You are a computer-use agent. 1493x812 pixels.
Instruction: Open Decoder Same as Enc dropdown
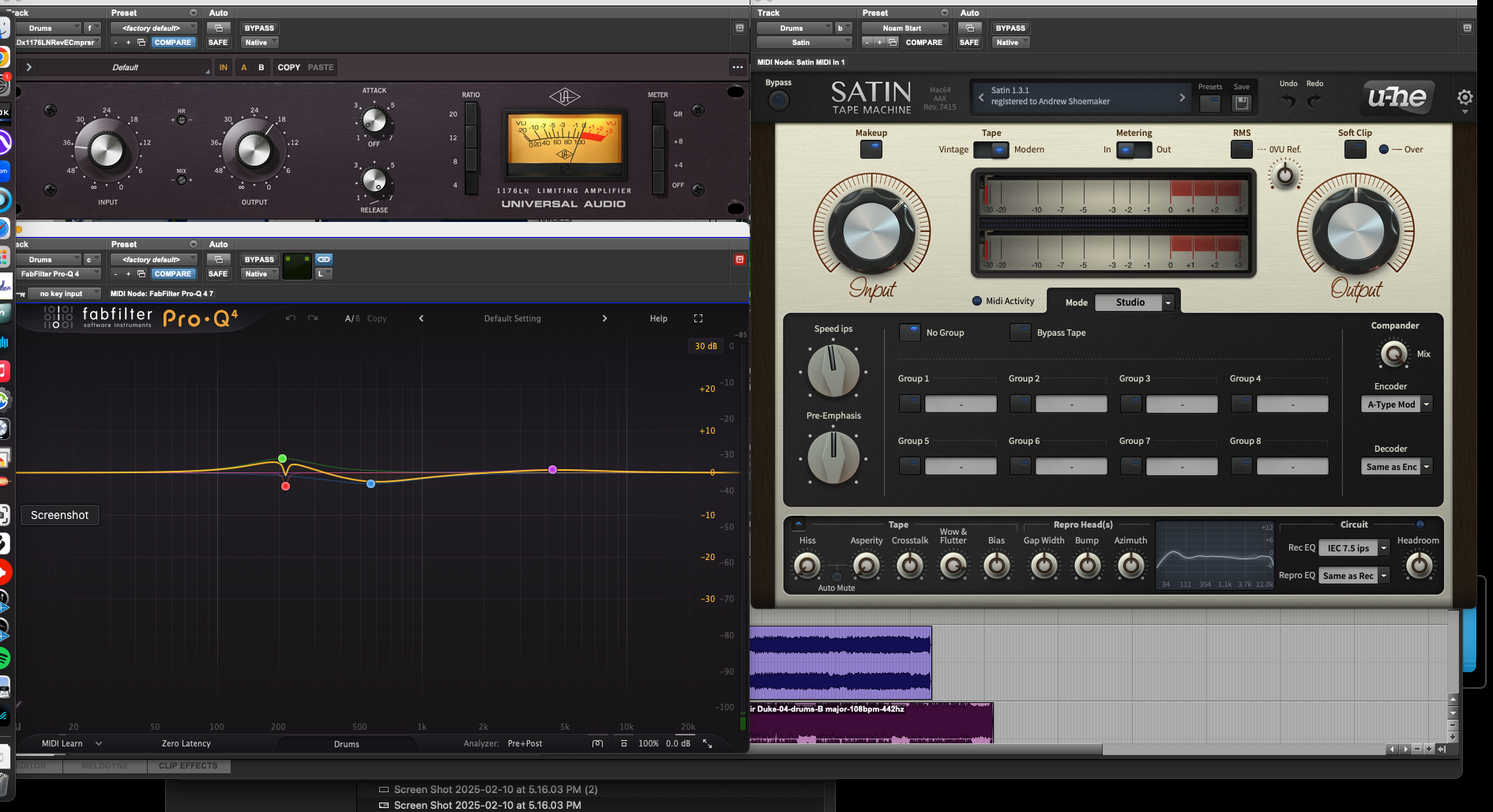coord(1397,467)
